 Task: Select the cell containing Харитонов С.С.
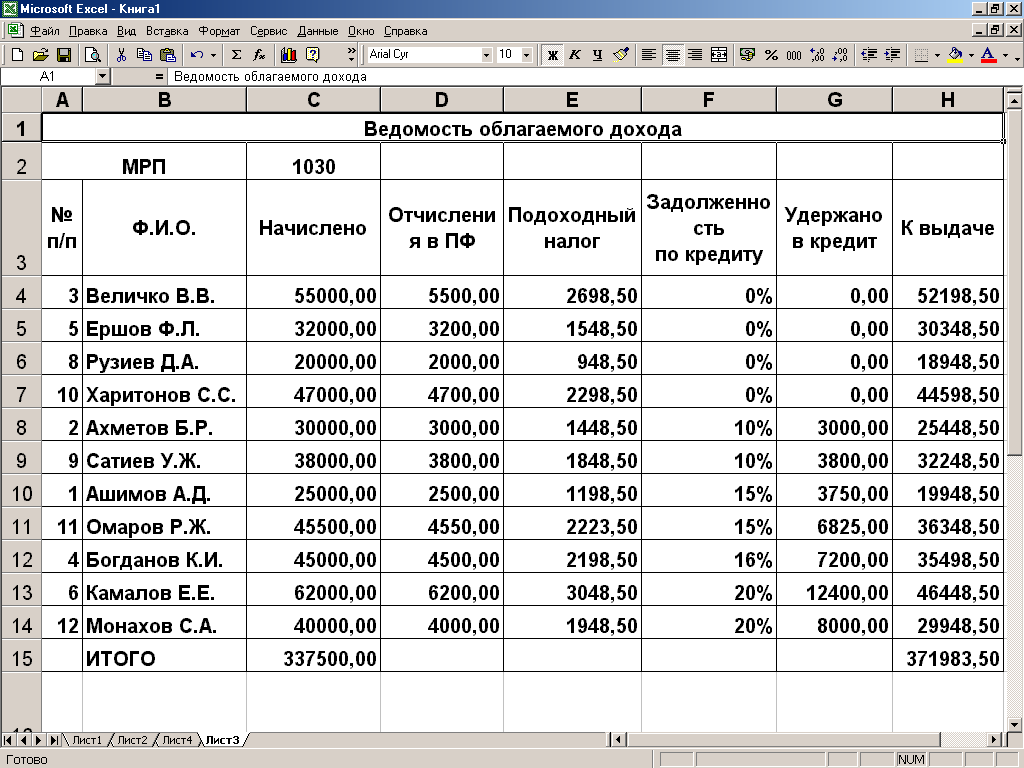165,394
